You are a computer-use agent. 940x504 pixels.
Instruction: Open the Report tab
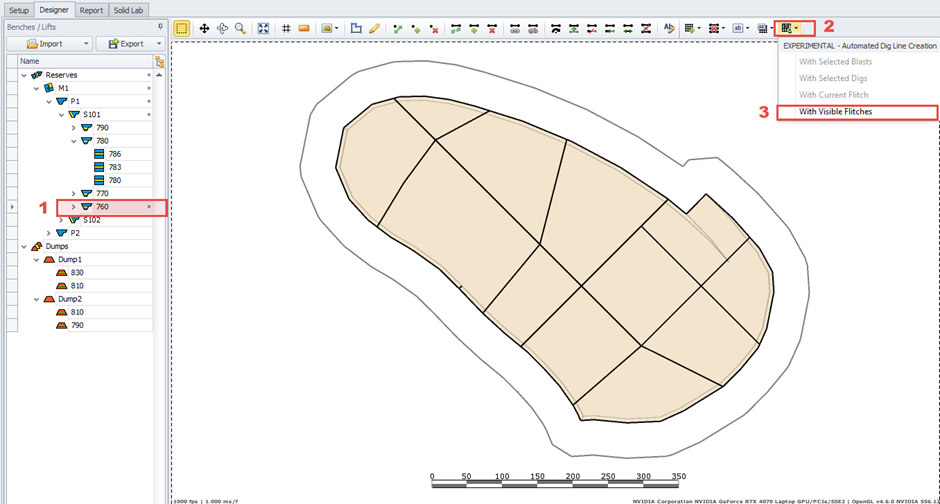(x=91, y=10)
